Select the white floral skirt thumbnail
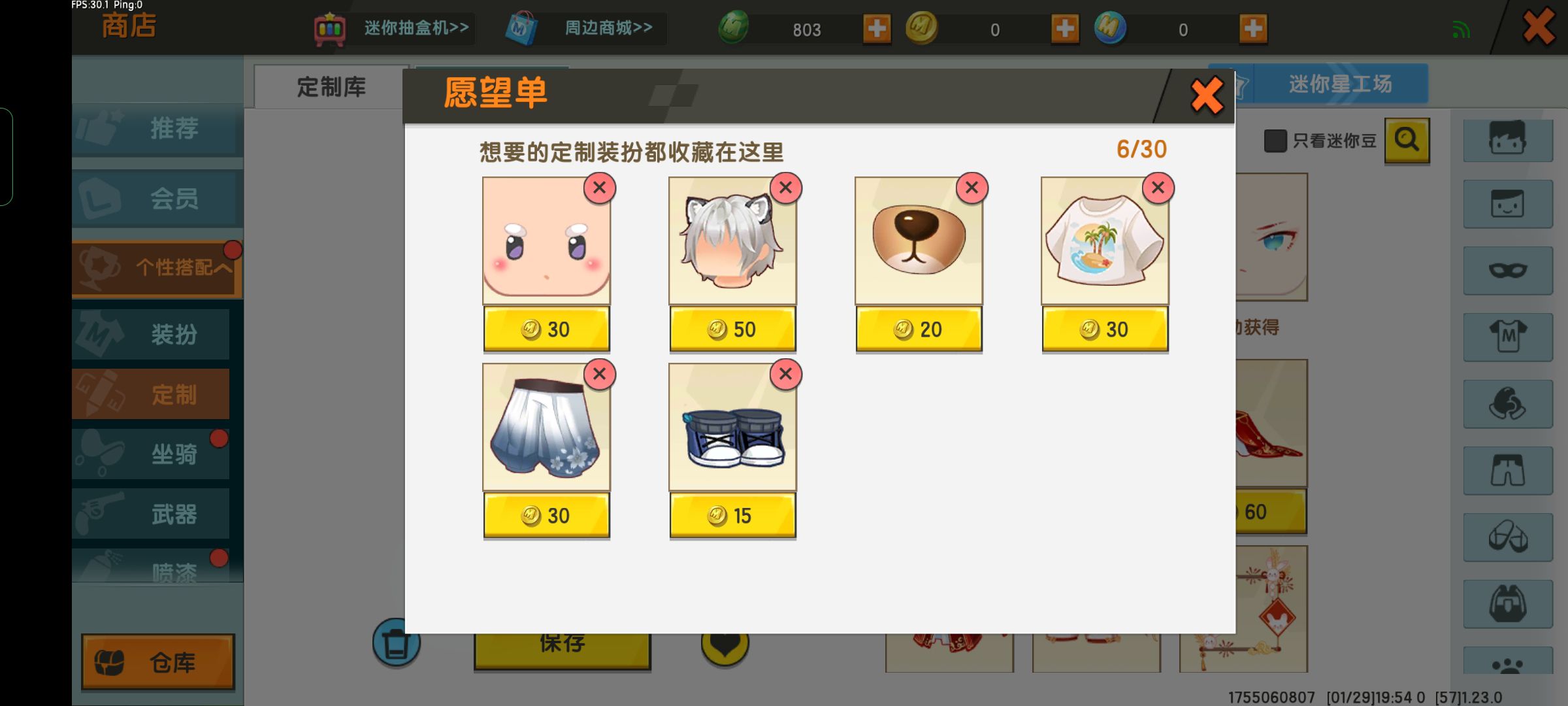This screenshot has height=706, width=1568. (546, 427)
